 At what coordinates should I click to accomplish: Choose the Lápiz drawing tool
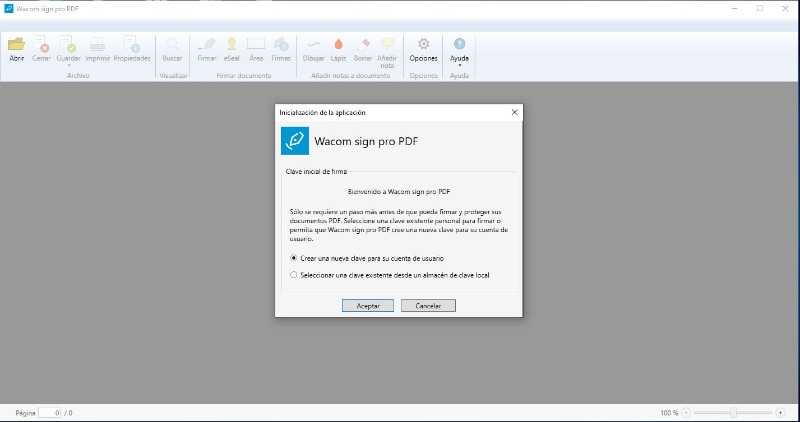338,45
